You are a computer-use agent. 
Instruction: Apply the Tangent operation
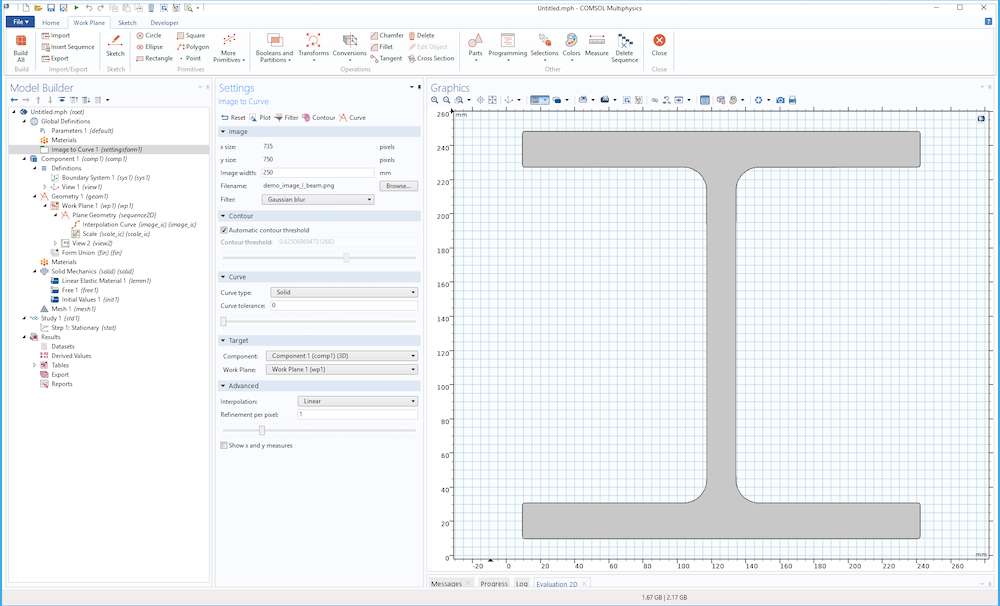click(386, 58)
